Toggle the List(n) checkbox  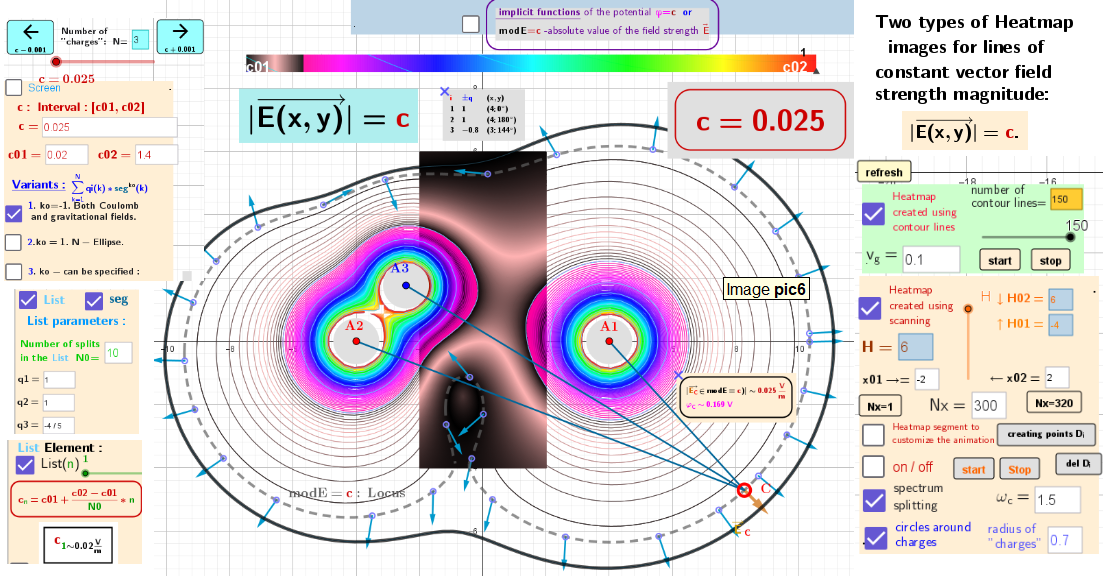pyautogui.click(x=25, y=465)
